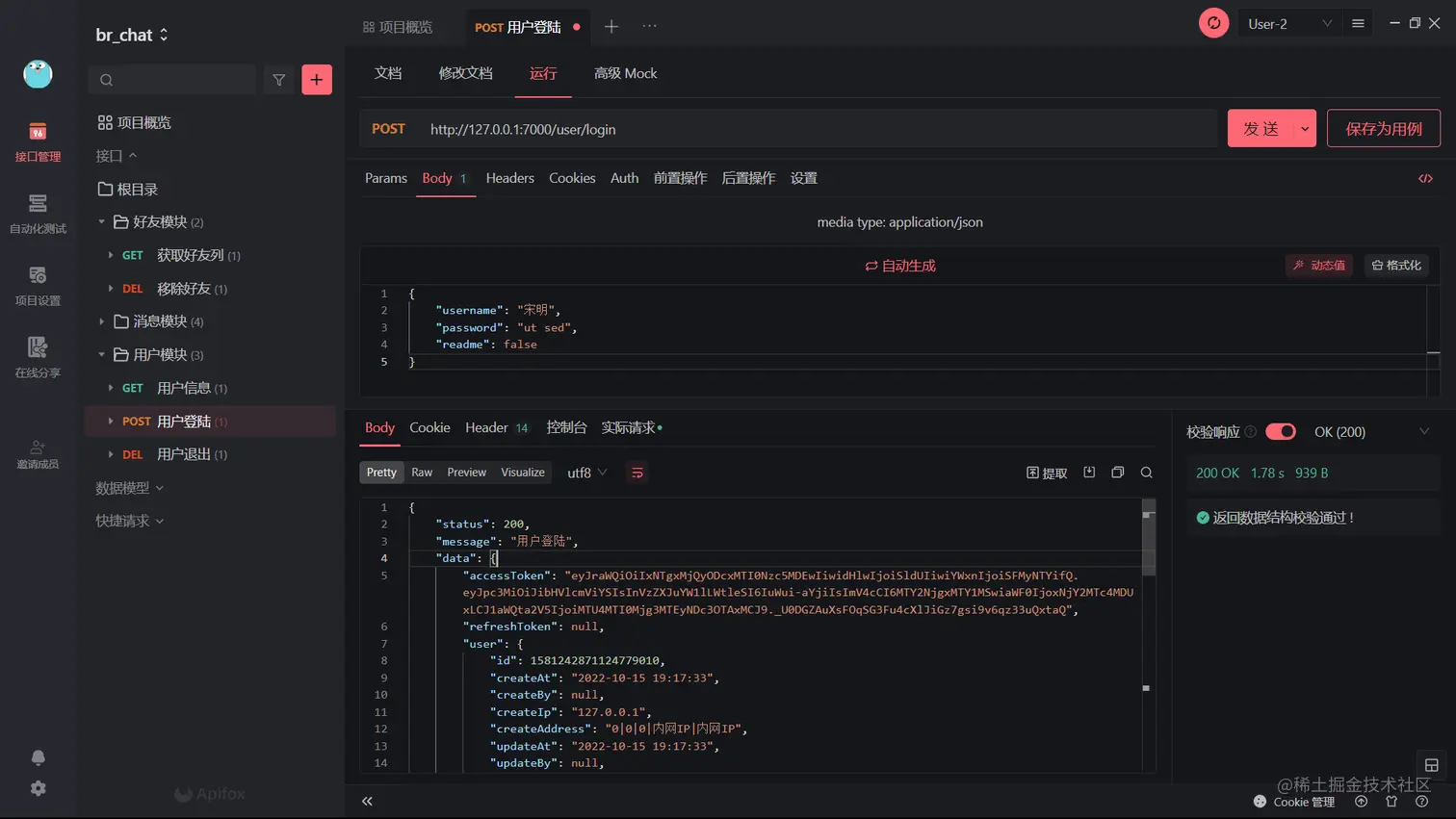This screenshot has height=819, width=1456.
Task: Copy the response body
Action: [x=1118, y=473]
